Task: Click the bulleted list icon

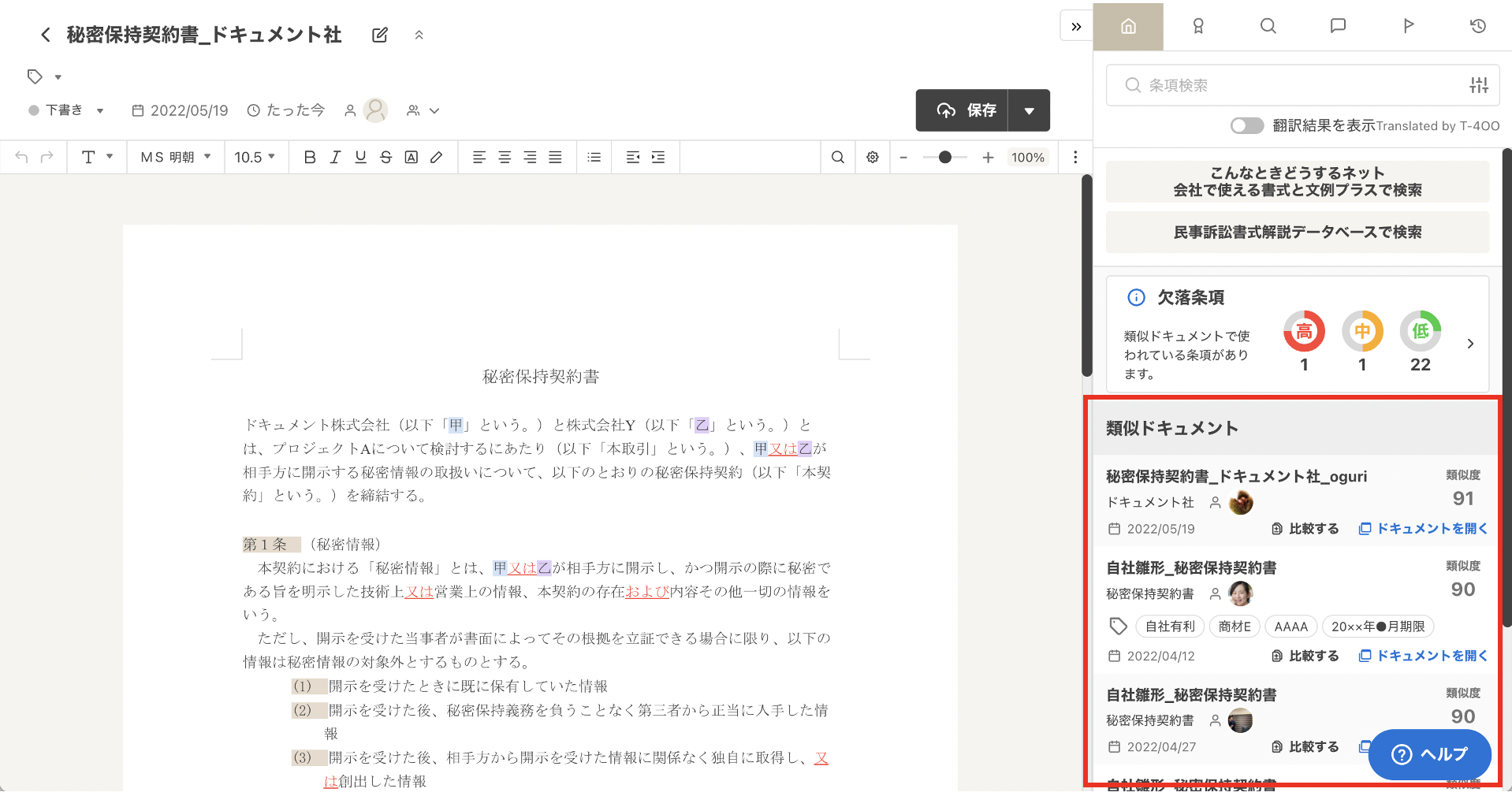Action: coord(594,158)
